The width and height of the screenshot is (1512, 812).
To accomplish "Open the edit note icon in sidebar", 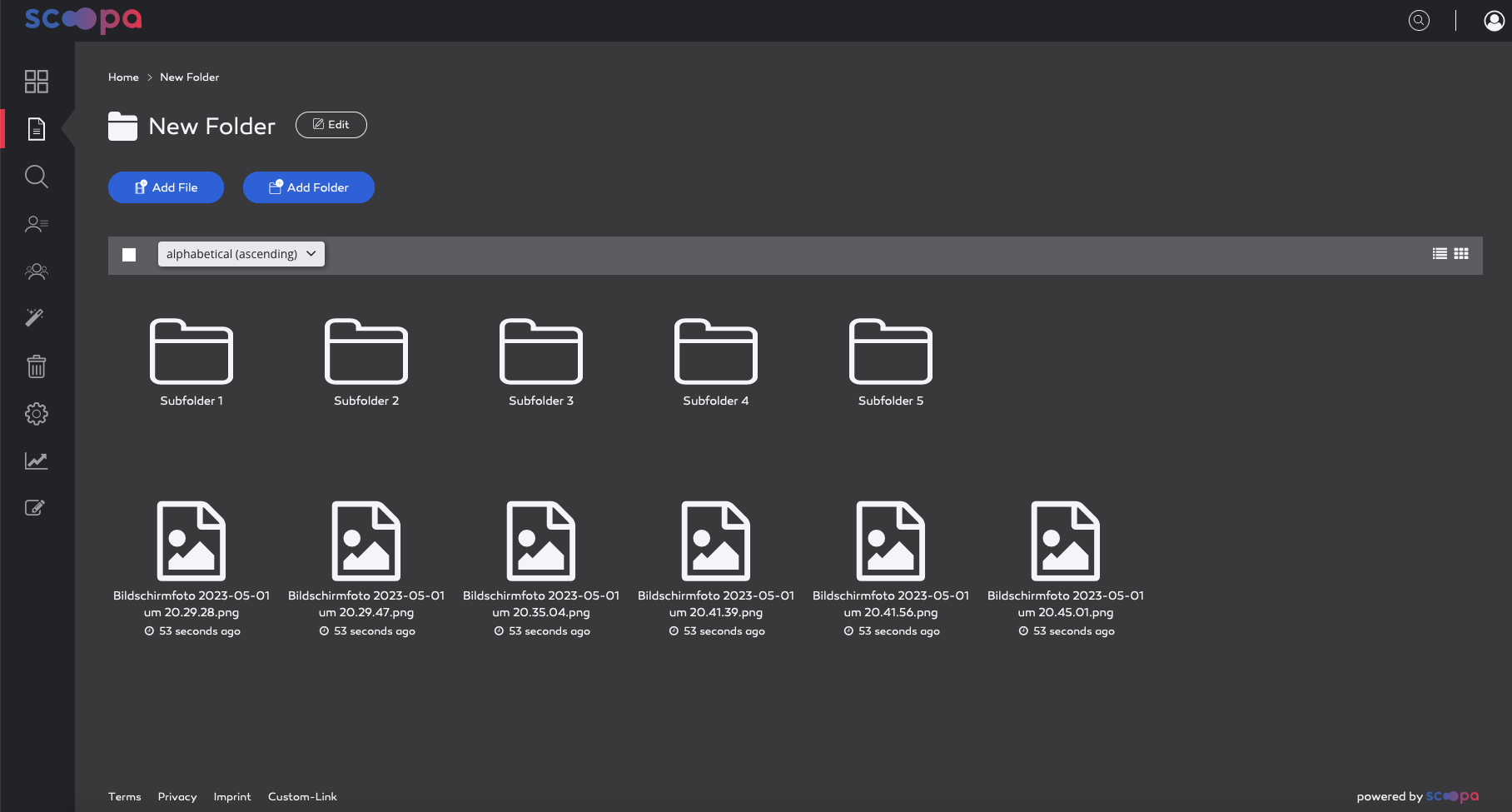I will pos(35,507).
